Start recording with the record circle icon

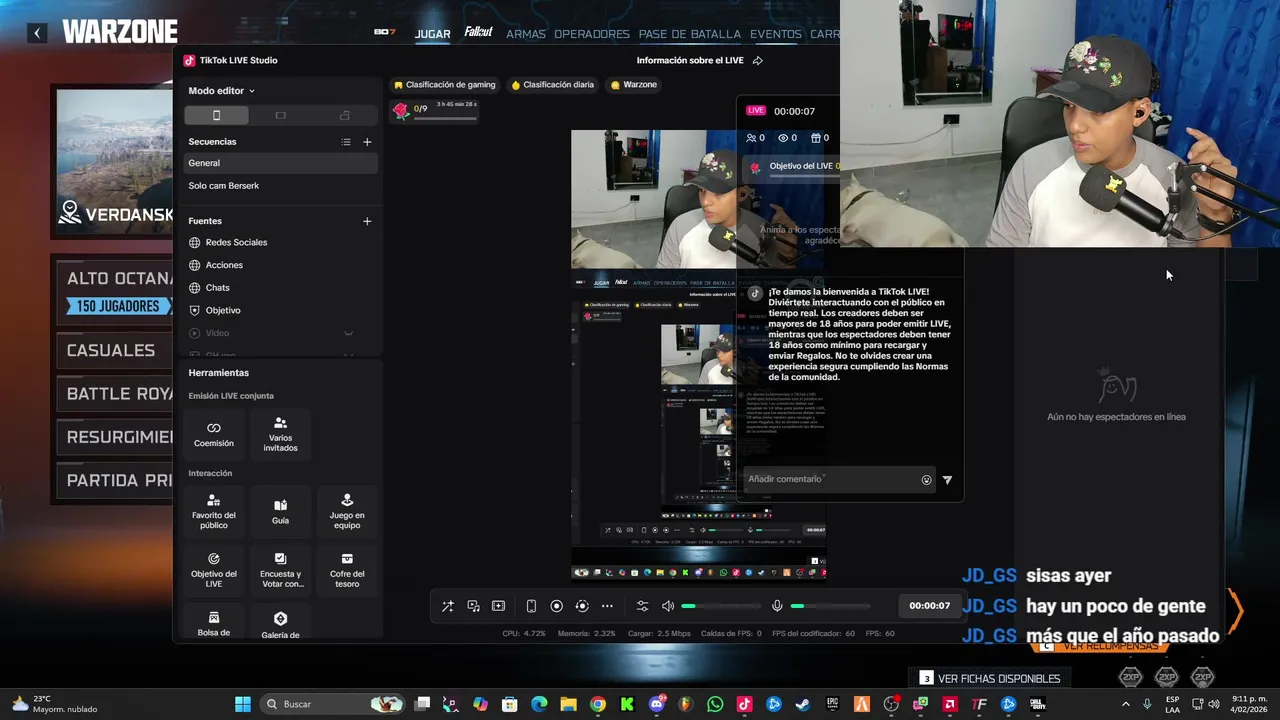tap(556, 606)
